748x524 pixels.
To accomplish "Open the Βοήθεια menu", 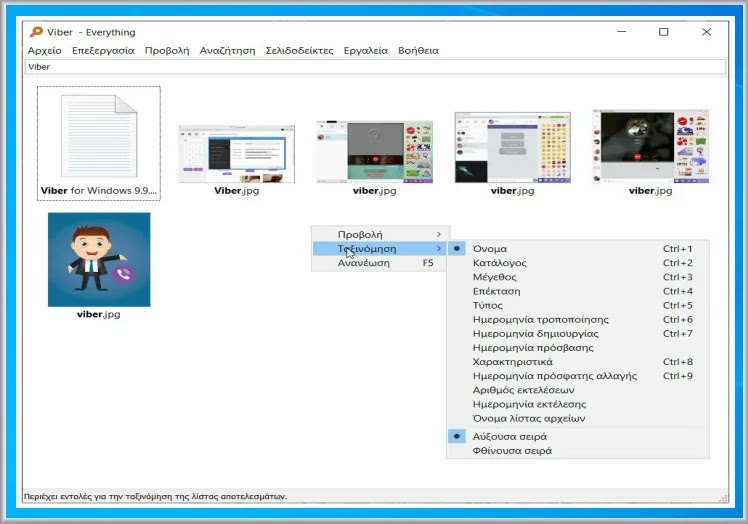I will [x=418, y=51].
